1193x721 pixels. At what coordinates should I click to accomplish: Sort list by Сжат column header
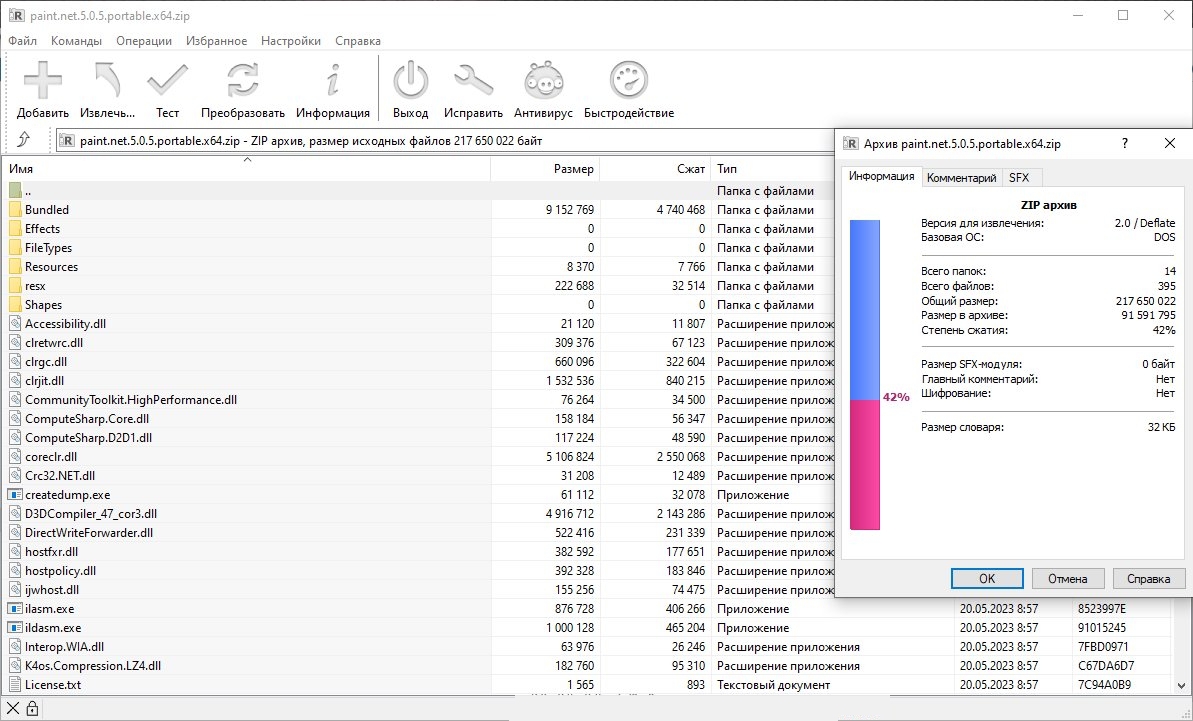[655, 169]
